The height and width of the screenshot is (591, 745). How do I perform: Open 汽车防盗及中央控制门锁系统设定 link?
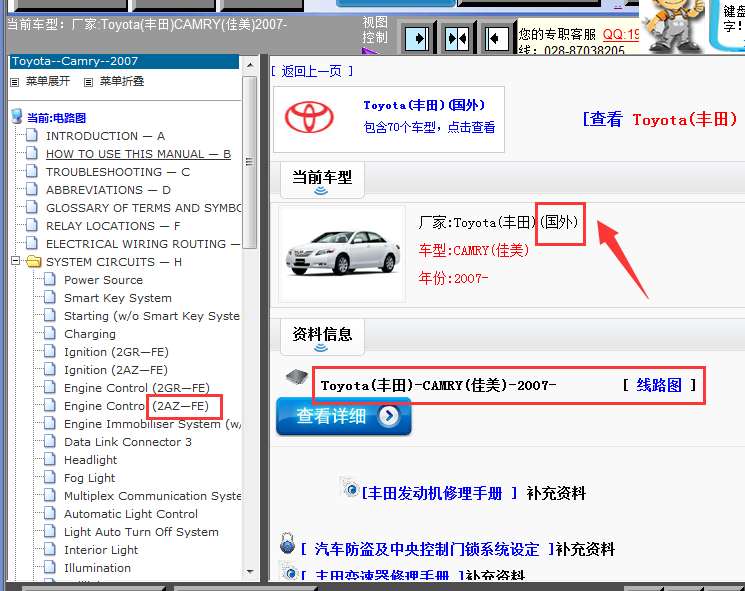(x=427, y=549)
